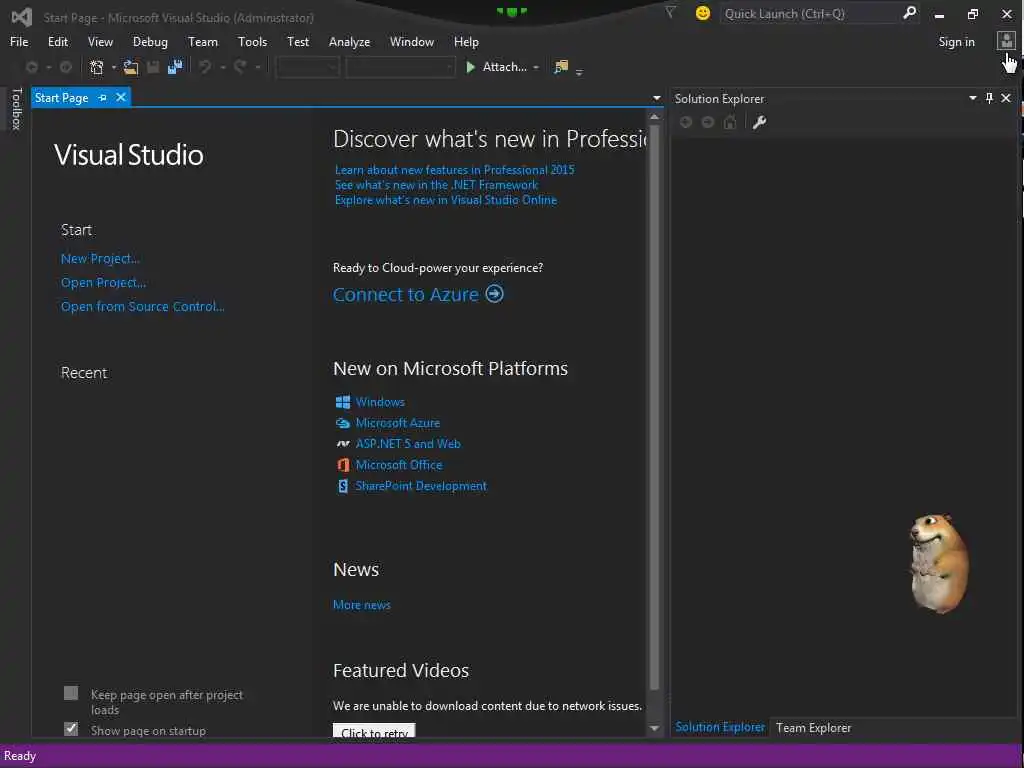1024x768 pixels.
Task: Click the Solution Explorer Home icon
Action: pyautogui.click(x=730, y=122)
